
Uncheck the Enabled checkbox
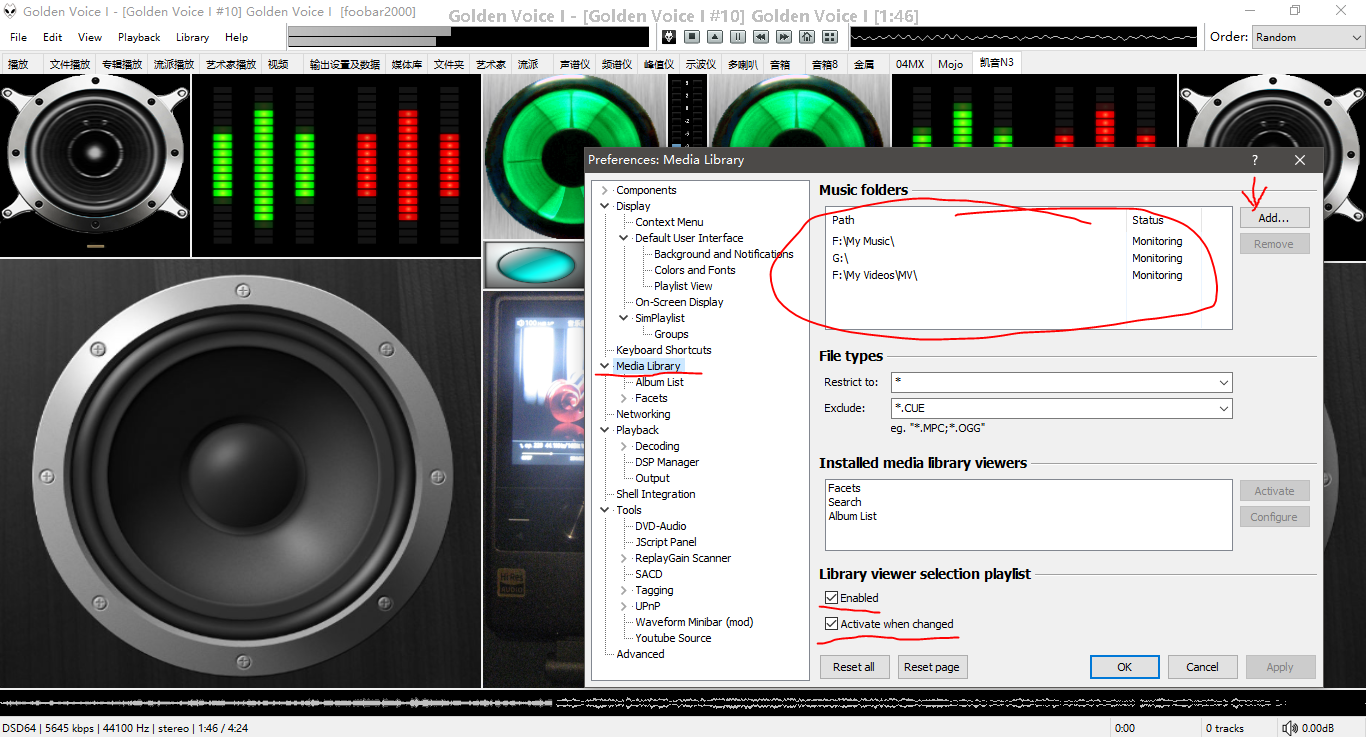coord(831,598)
